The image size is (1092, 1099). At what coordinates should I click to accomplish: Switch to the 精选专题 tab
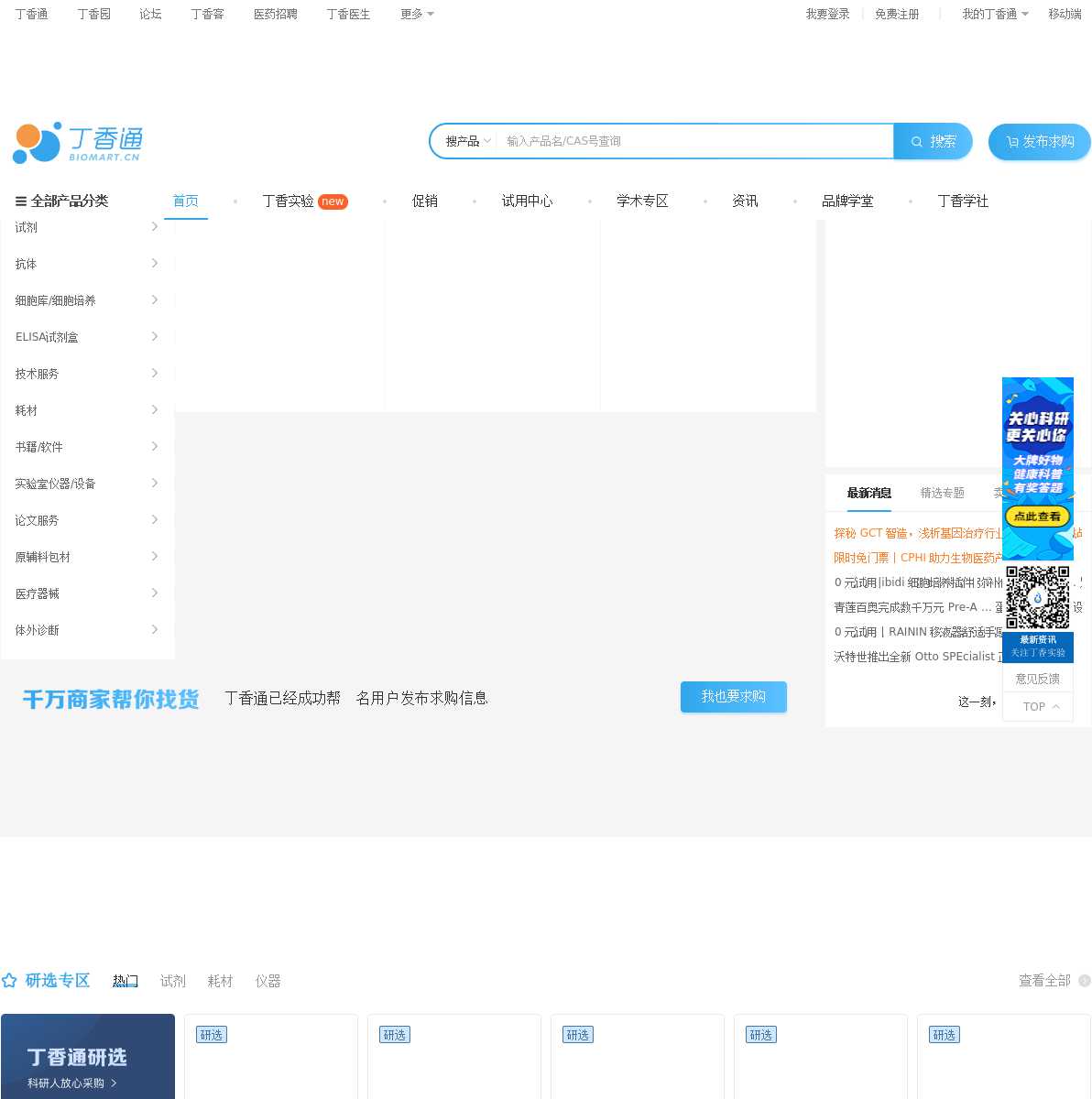[x=943, y=493]
